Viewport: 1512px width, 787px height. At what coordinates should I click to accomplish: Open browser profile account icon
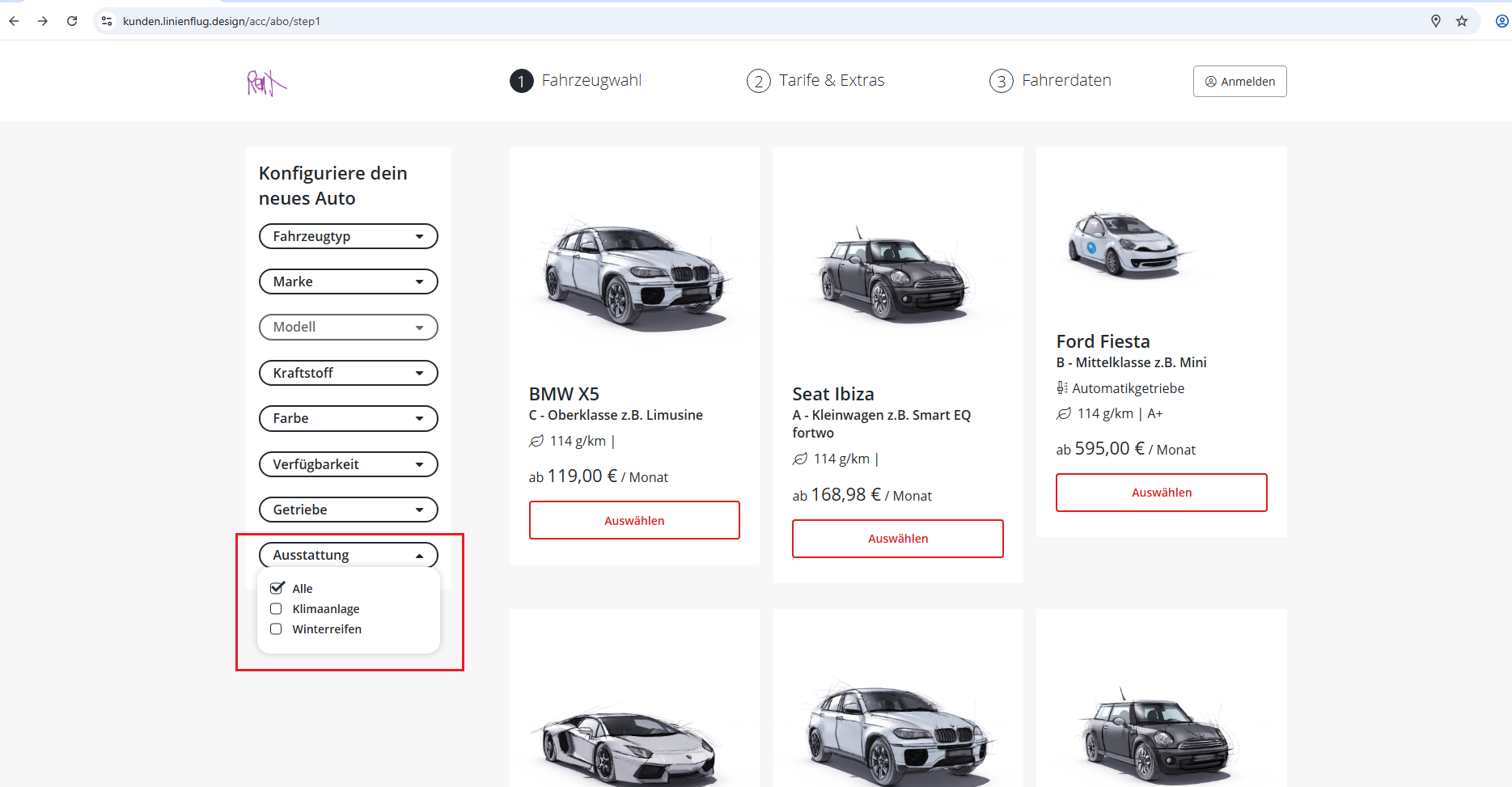coord(1501,21)
